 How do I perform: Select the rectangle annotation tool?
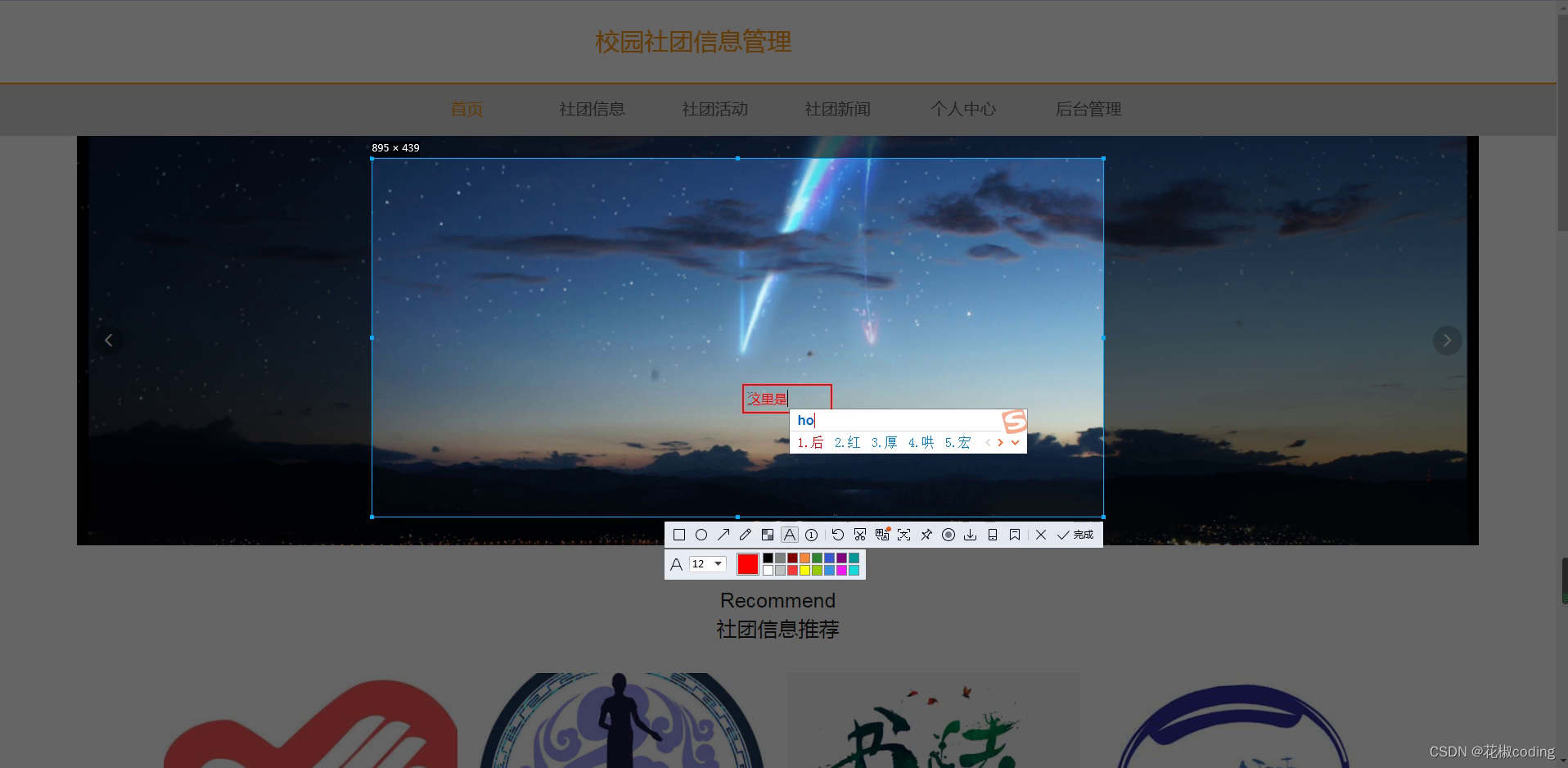coord(679,535)
